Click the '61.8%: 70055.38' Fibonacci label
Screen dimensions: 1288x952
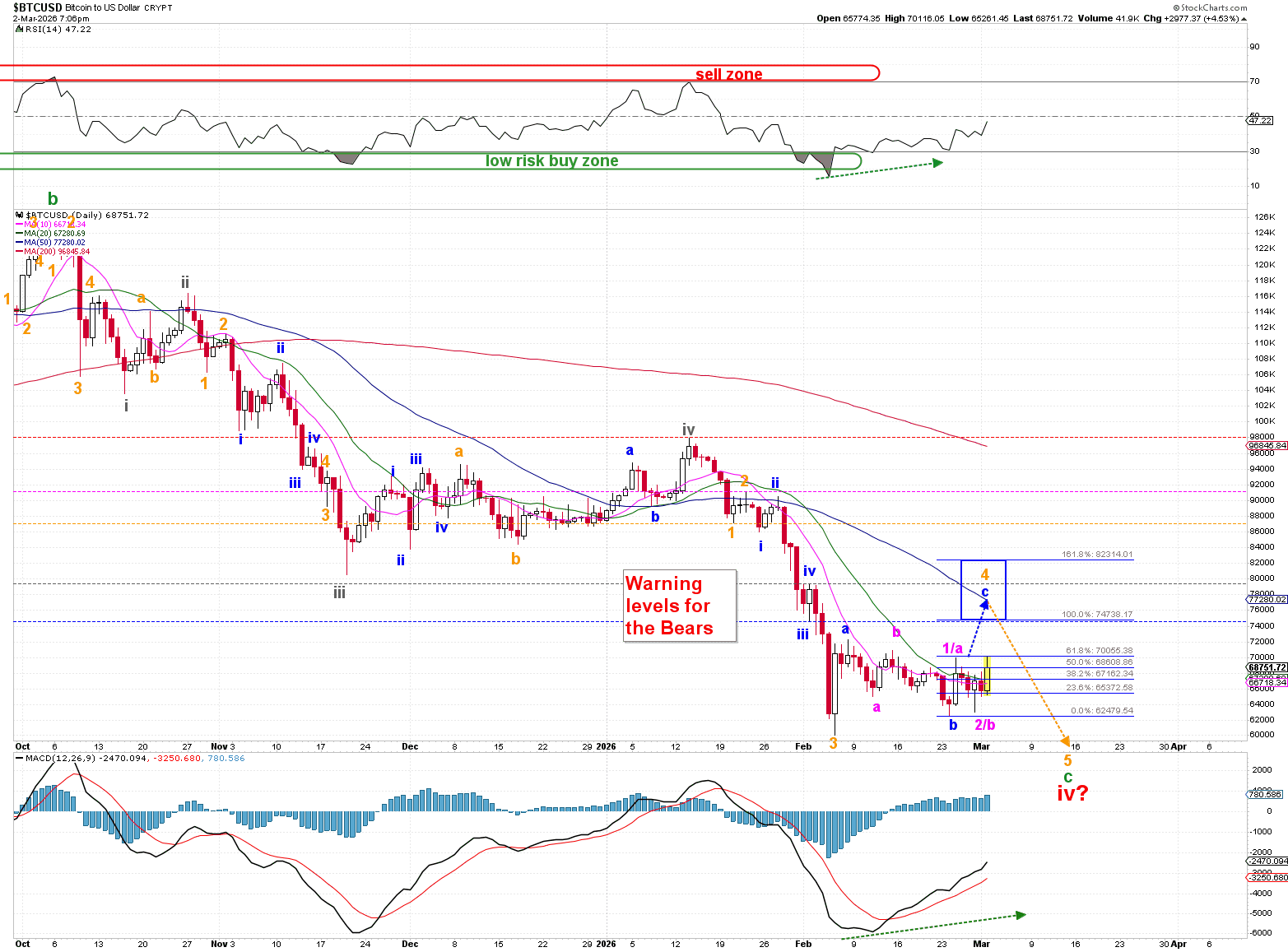click(1100, 651)
